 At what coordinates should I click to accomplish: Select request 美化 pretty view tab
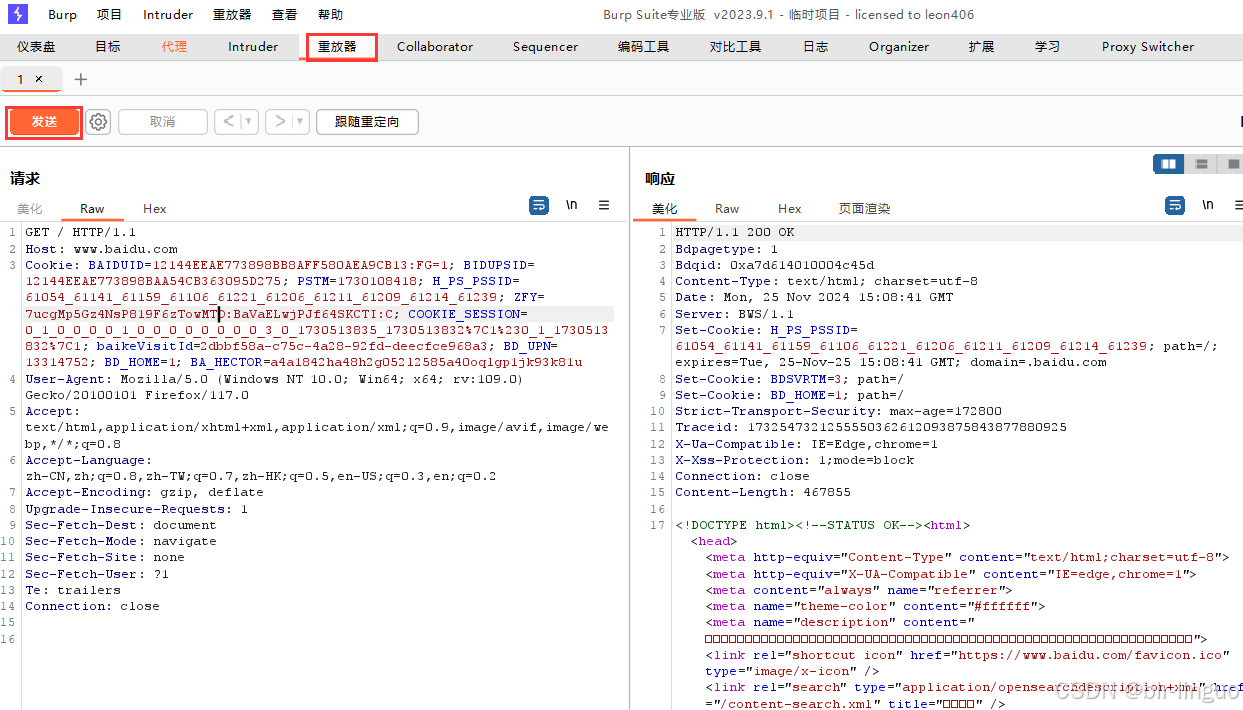[29, 208]
